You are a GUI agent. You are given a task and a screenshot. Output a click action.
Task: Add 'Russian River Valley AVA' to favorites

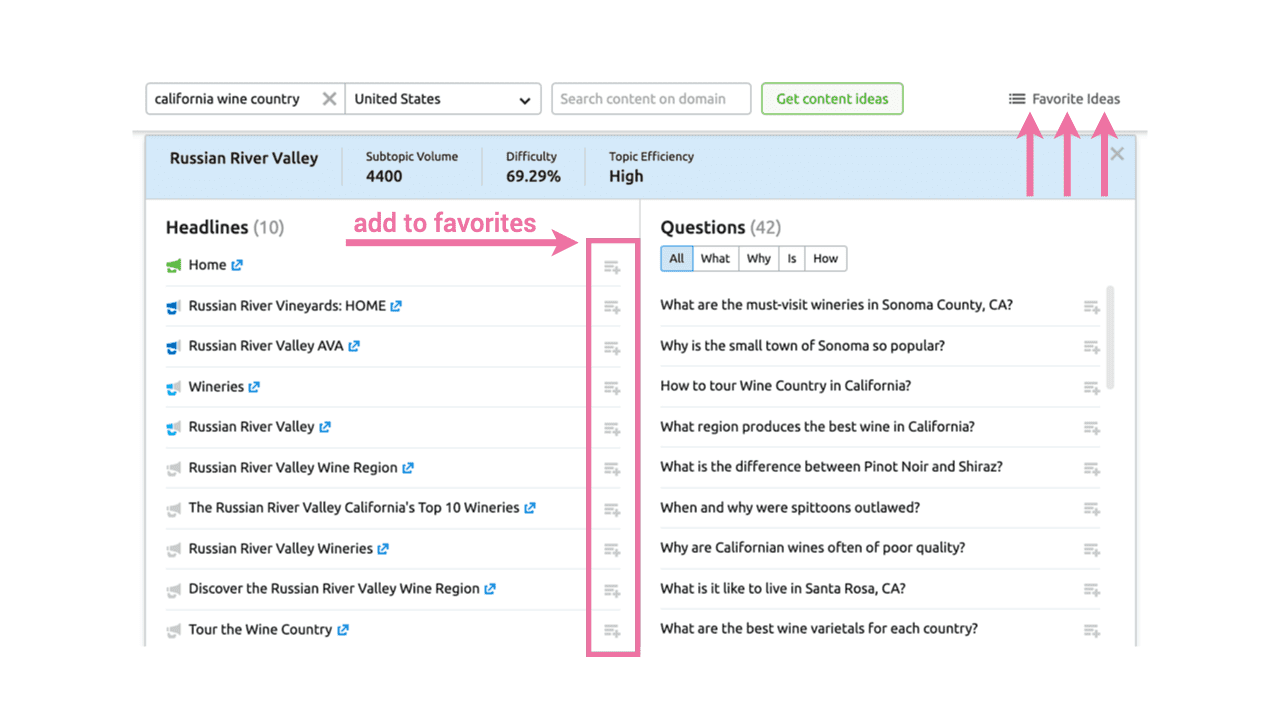click(x=611, y=346)
